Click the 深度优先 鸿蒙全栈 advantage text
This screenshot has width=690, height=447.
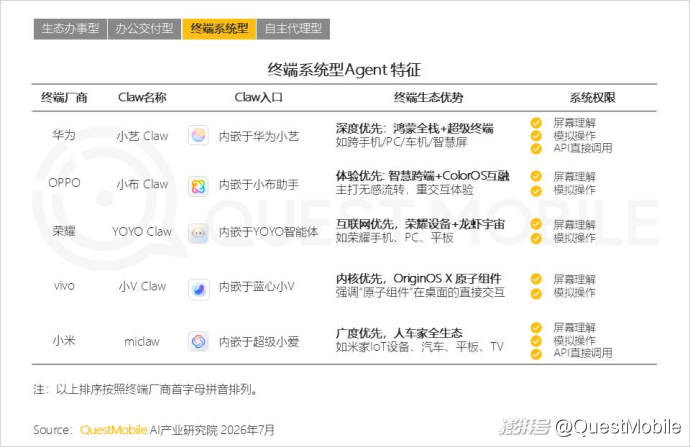[x=415, y=128]
